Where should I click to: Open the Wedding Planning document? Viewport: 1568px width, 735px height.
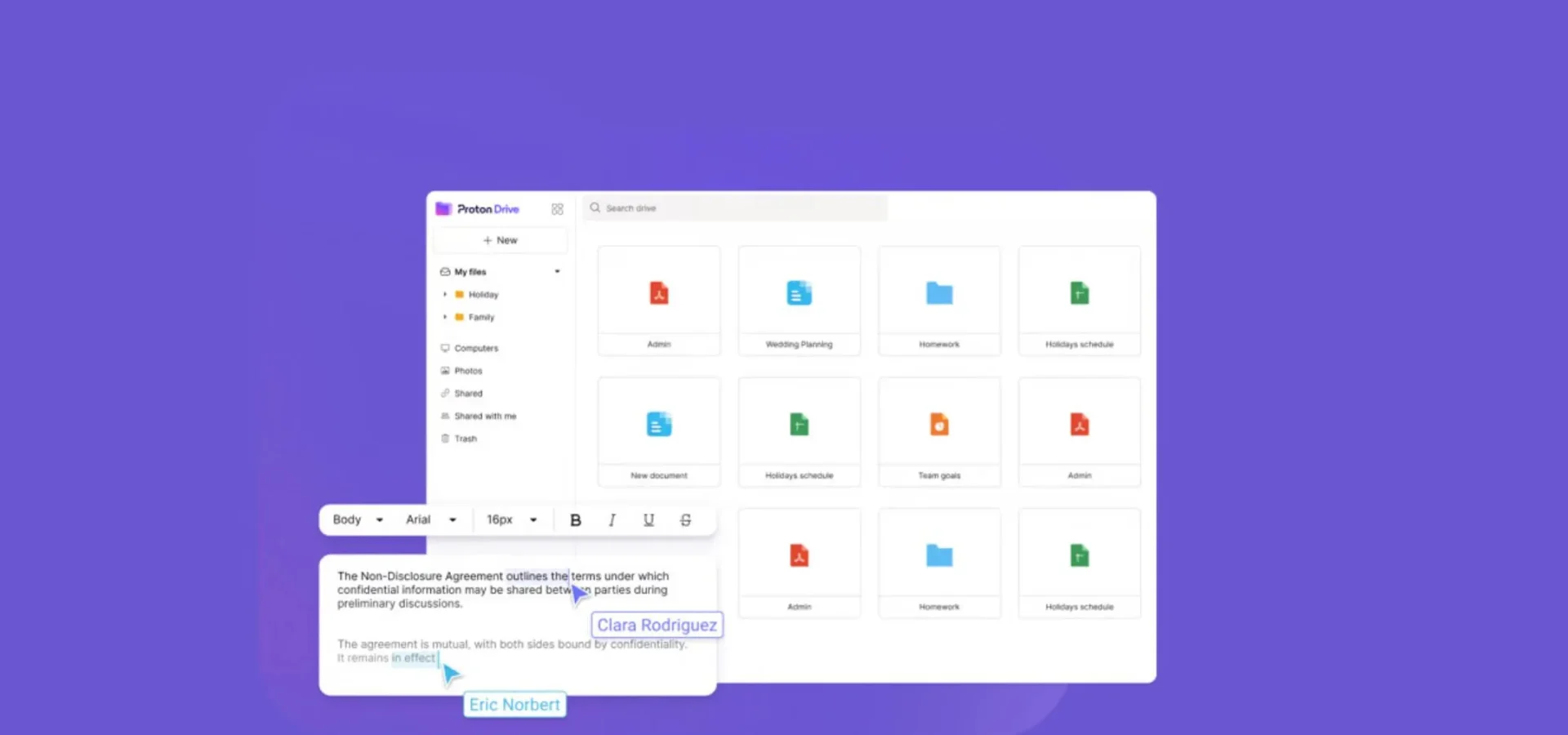tap(799, 301)
